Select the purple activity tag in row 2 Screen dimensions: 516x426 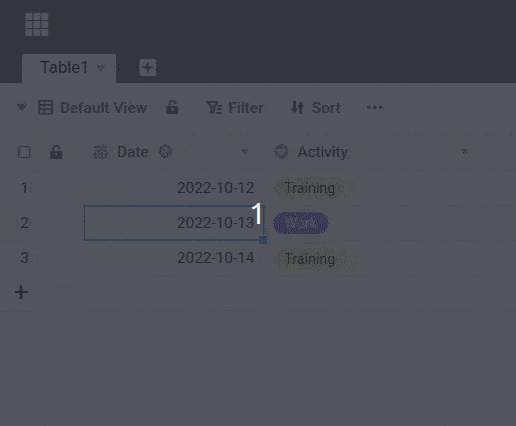click(301, 223)
